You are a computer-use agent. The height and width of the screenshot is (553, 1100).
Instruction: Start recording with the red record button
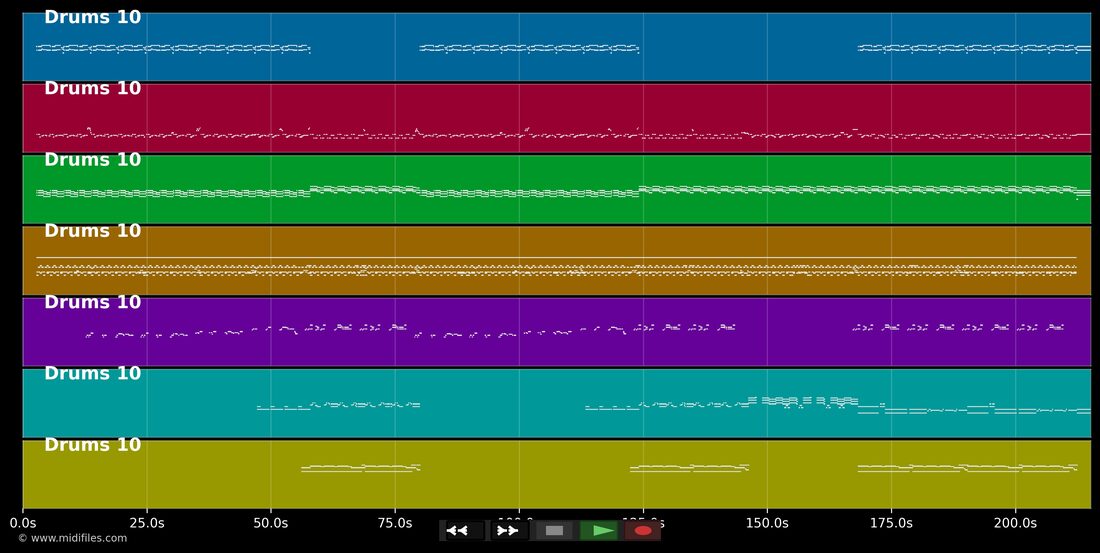(x=643, y=531)
